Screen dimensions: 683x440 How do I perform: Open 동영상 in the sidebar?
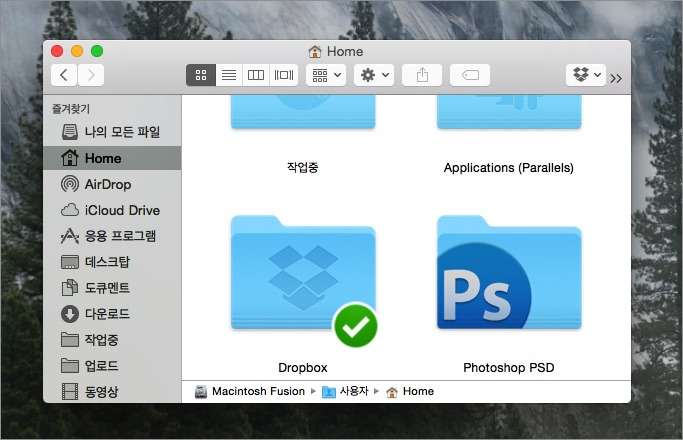point(112,392)
